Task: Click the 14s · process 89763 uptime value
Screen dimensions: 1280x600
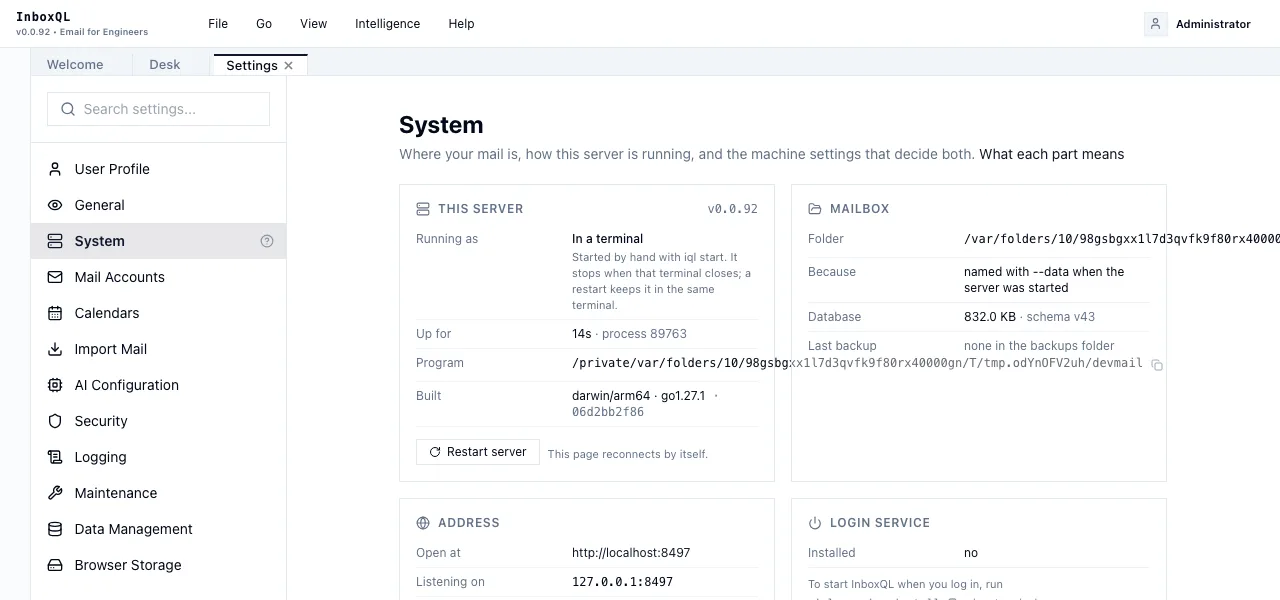Action: tap(629, 334)
